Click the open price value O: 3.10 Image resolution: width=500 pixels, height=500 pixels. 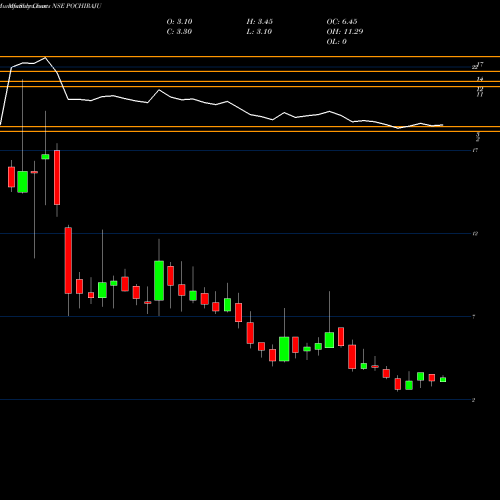(179, 22)
